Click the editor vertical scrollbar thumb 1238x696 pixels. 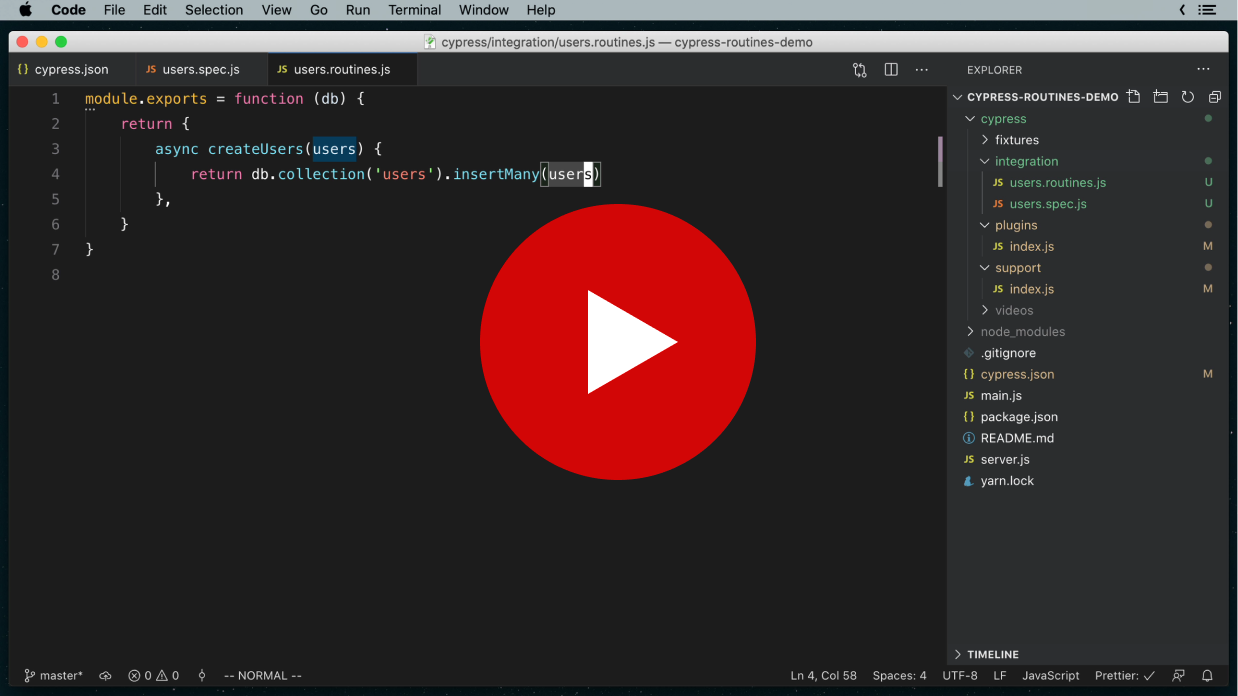[x=940, y=161]
